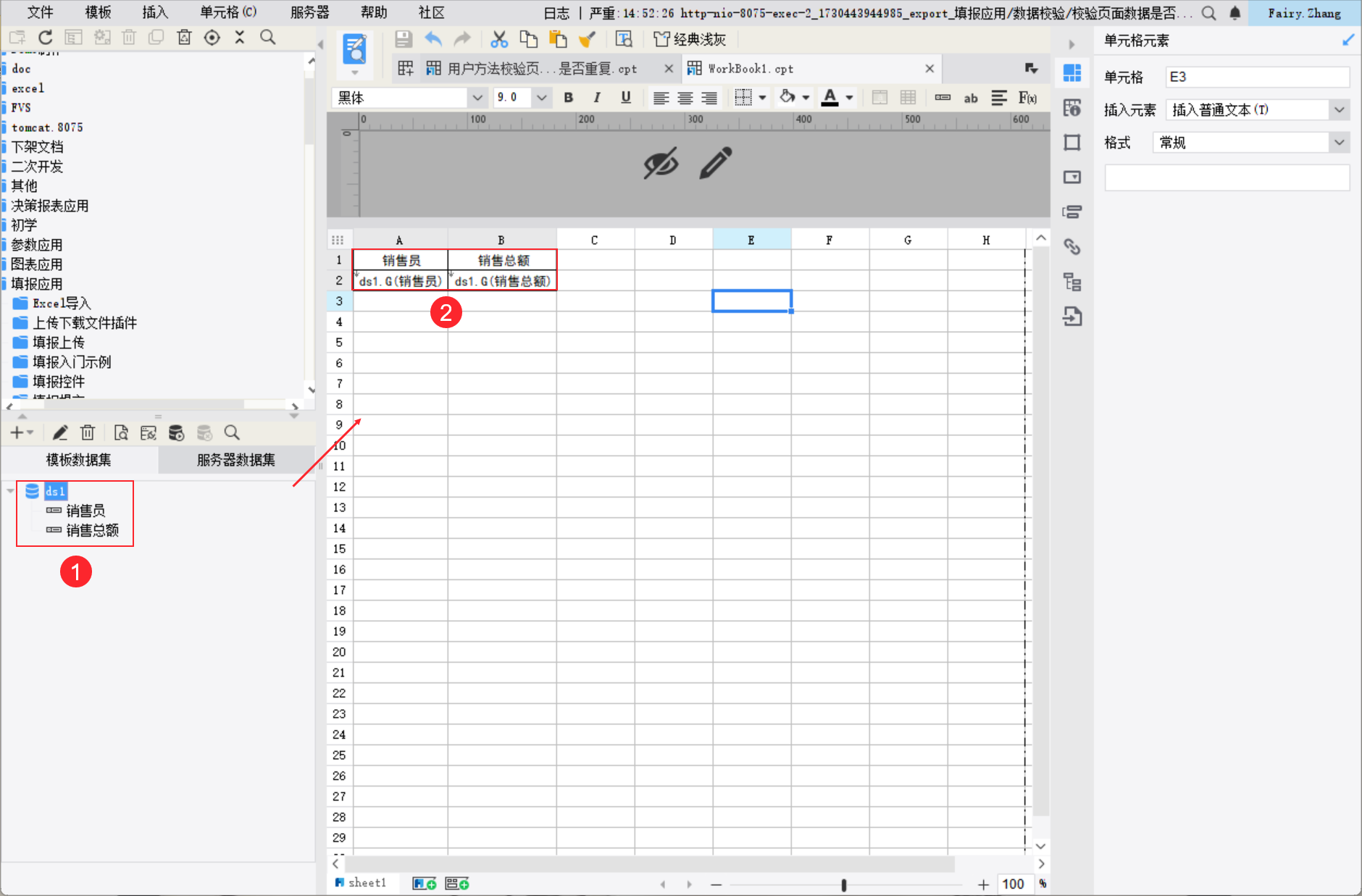This screenshot has width=1362, height=896.
Task: Preview the dataset with document-magnifier icon
Action: (x=121, y=432)
